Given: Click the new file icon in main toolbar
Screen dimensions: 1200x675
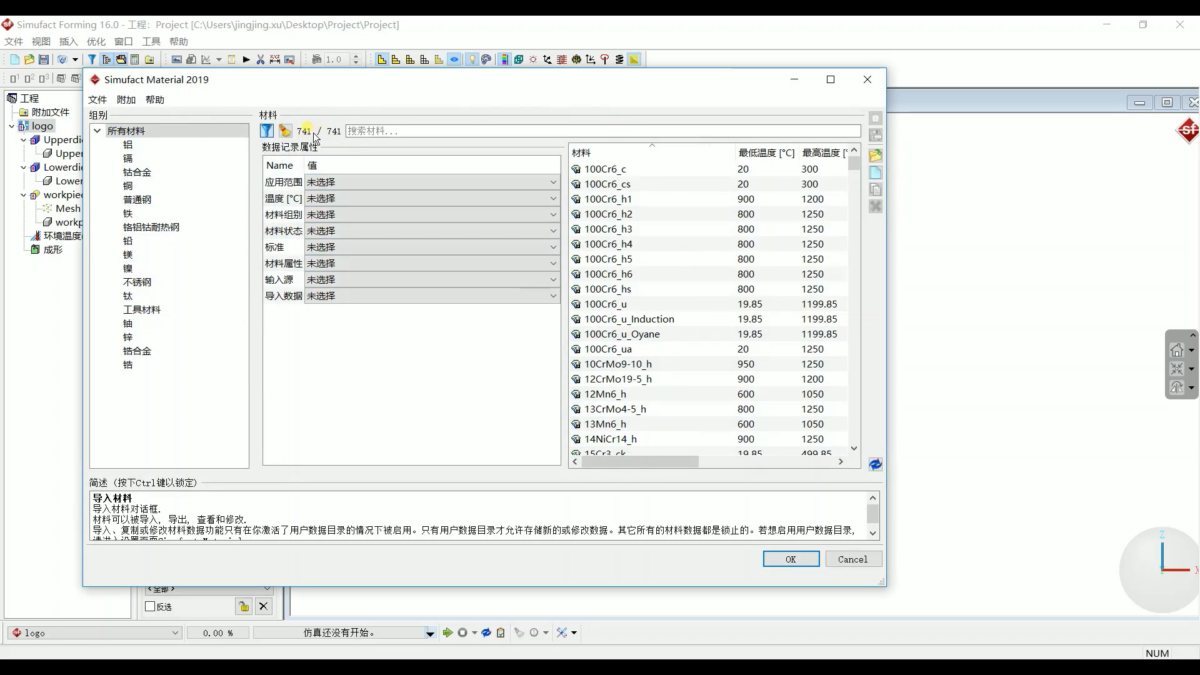Looking at the screenshot, I should [14, 60].
